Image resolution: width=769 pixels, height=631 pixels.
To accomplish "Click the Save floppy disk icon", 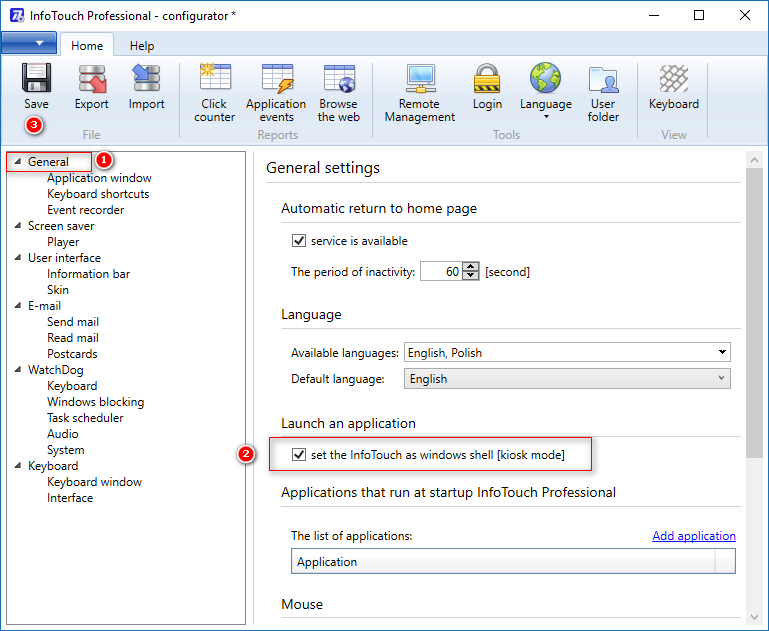I will click(x=36, y=78).
